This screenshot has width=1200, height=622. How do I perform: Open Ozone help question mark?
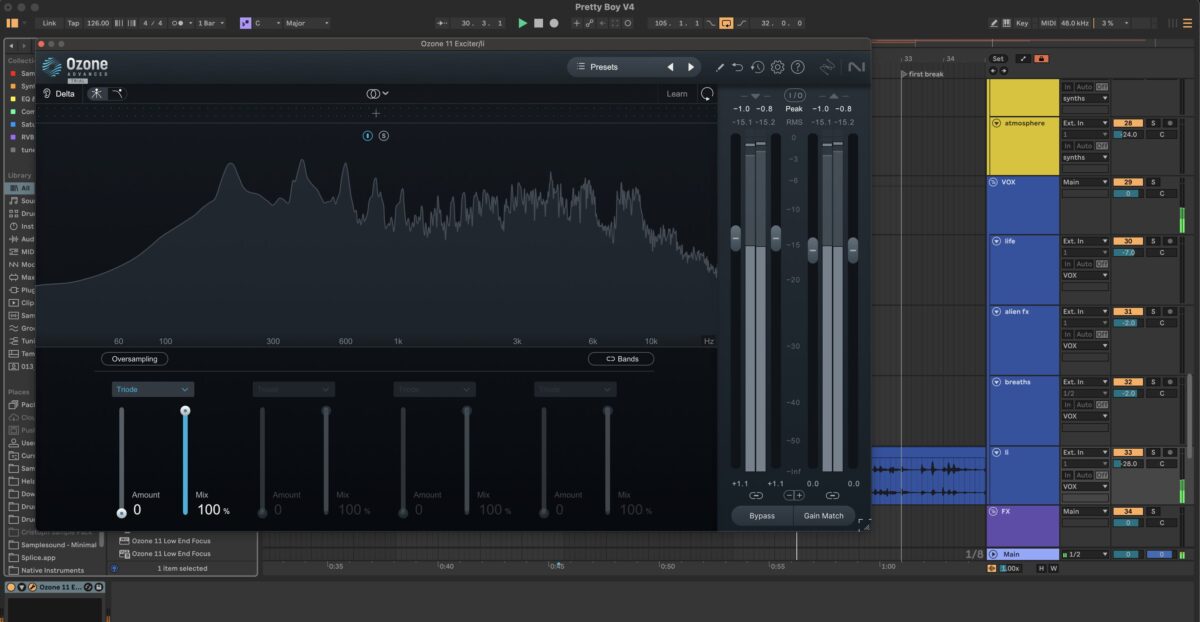(x=797, y=67)
